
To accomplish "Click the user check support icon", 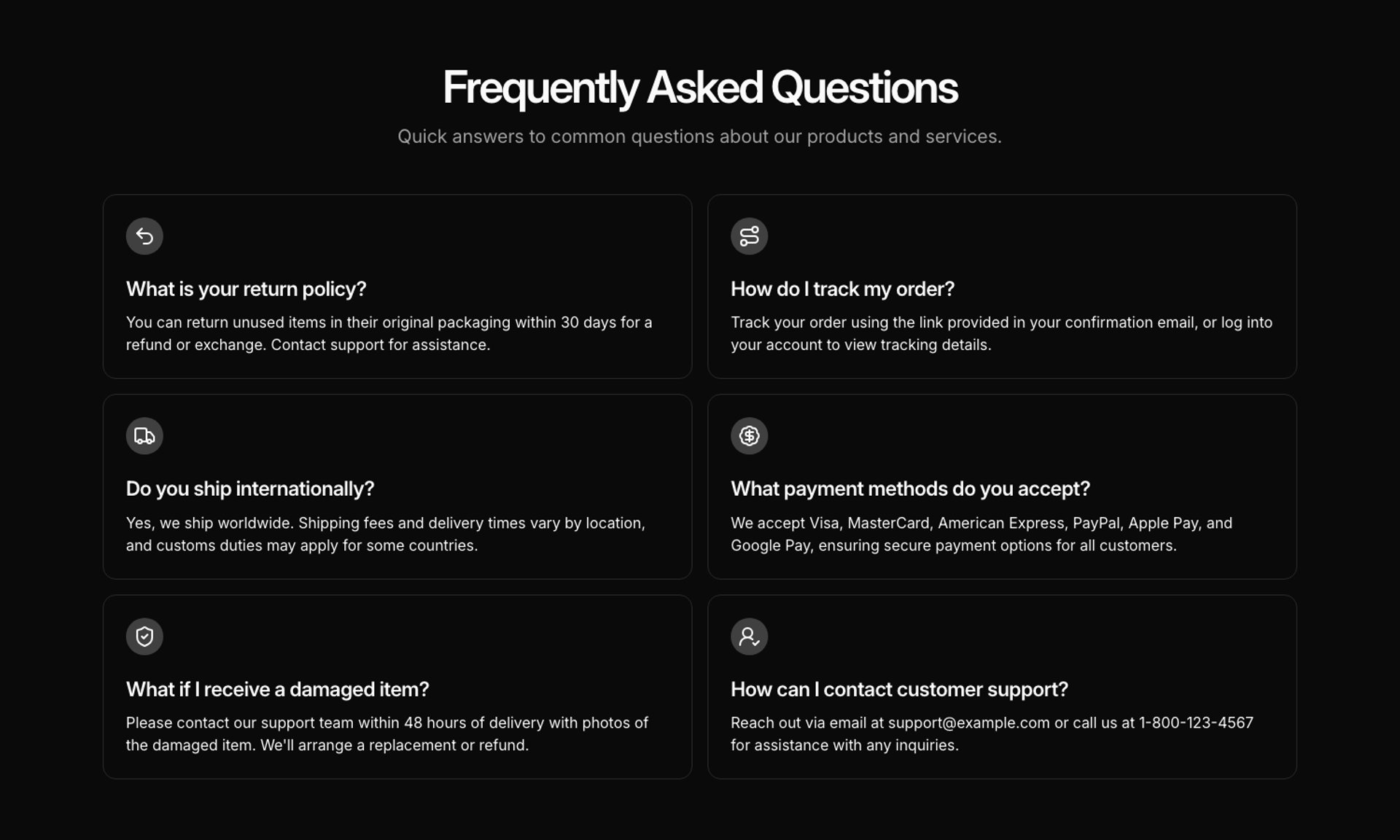I will pos(749,637).
